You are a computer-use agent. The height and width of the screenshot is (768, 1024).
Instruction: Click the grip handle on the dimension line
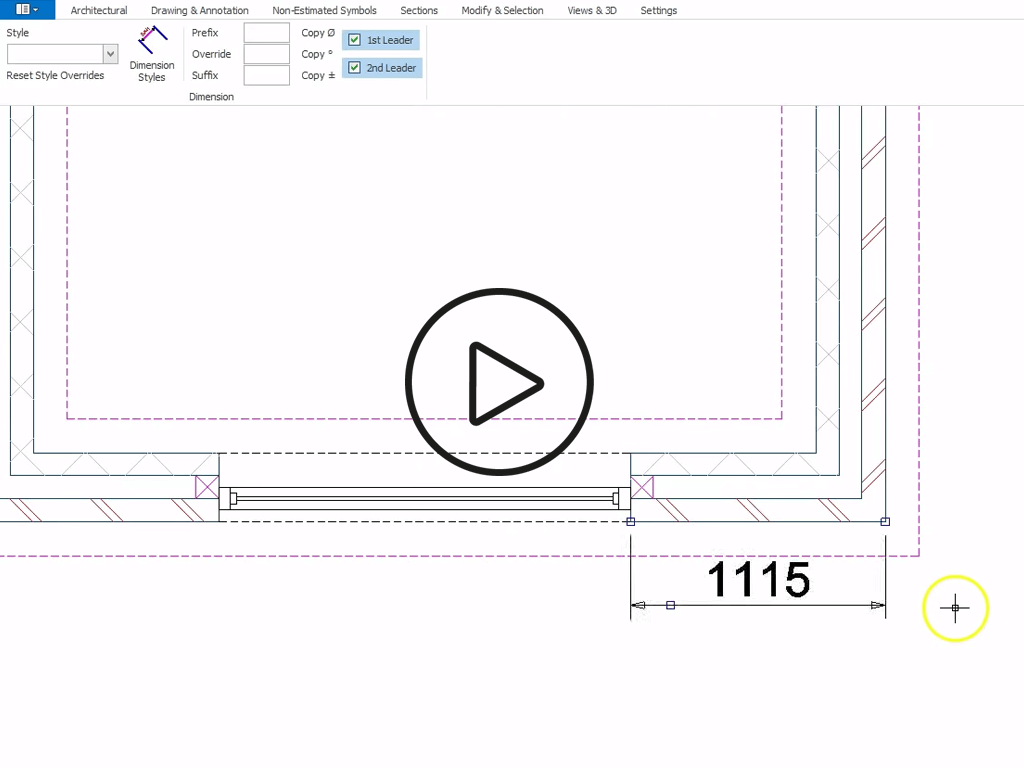(x=670, y=605)
